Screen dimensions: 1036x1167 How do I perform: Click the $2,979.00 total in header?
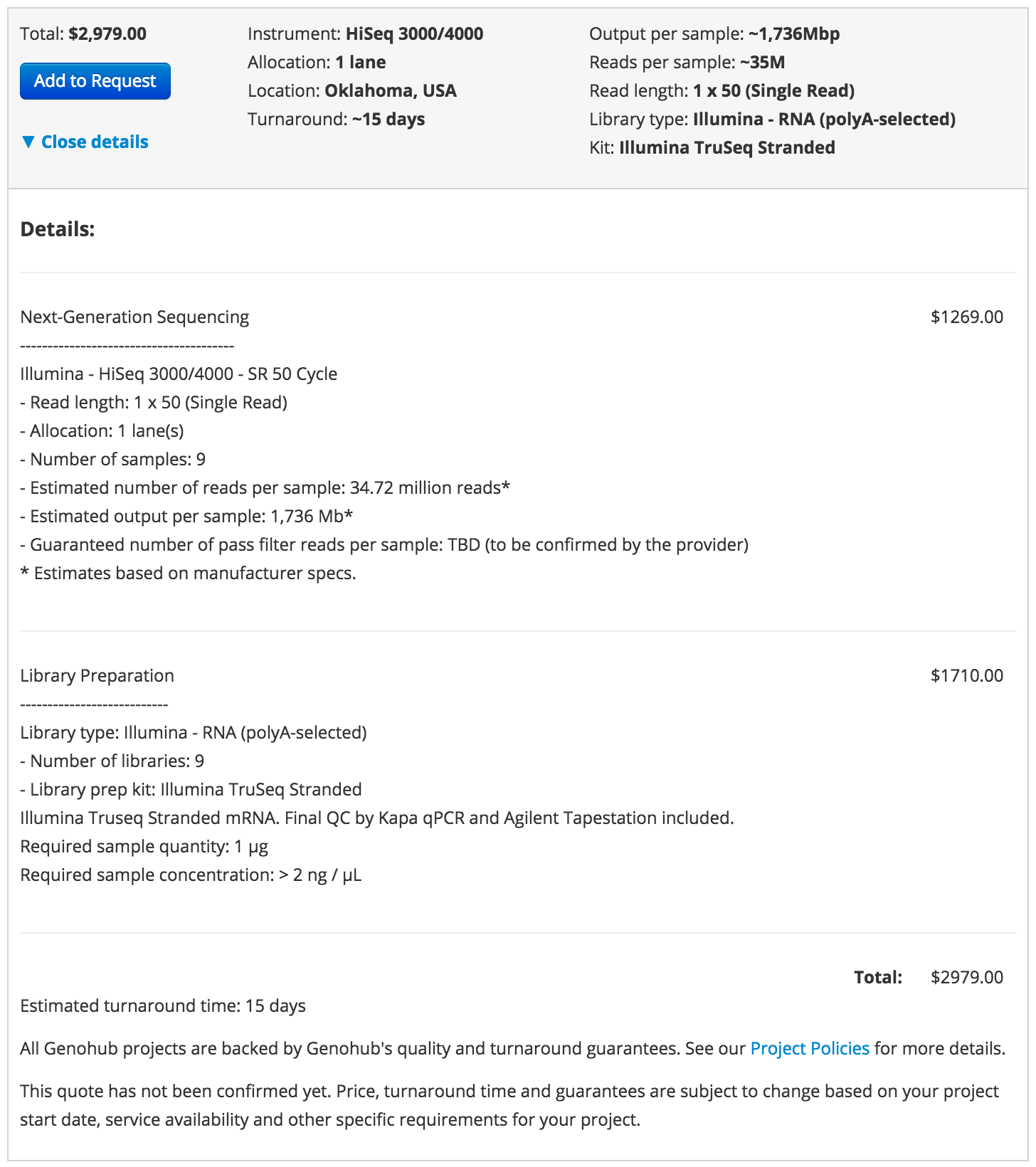(107, 33)
